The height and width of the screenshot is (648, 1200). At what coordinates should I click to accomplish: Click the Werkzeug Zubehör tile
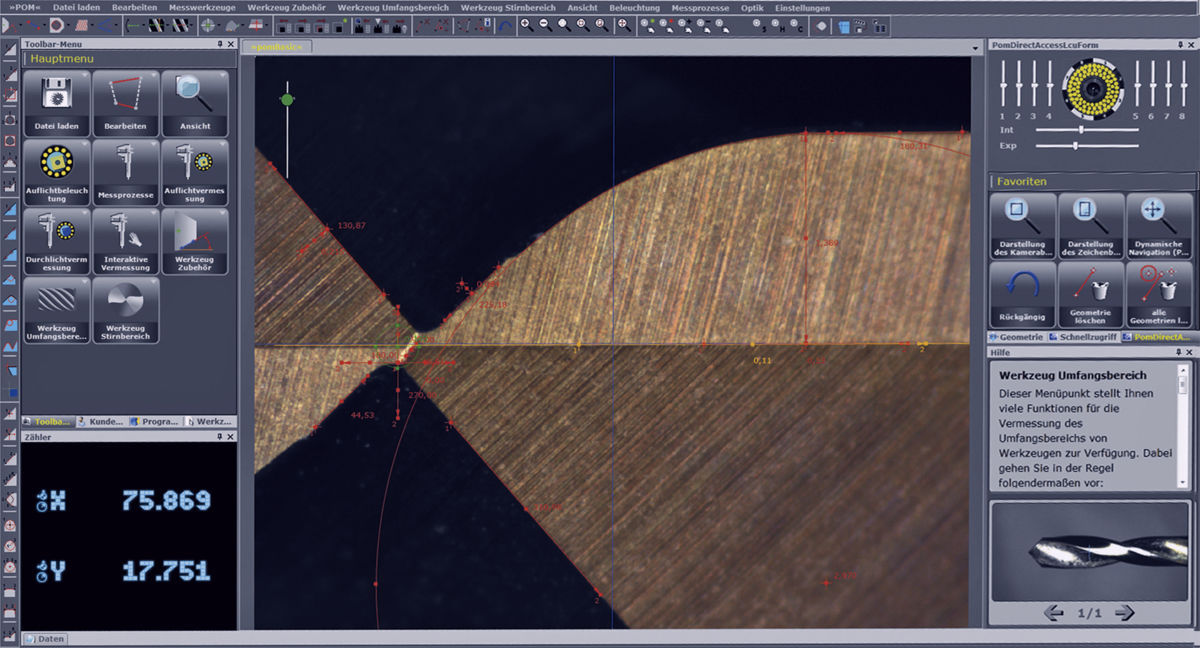point(194,241)
